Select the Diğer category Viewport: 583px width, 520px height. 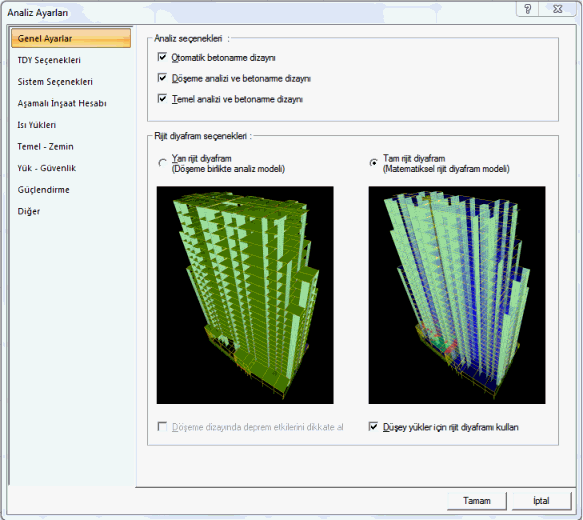point(29,211)
